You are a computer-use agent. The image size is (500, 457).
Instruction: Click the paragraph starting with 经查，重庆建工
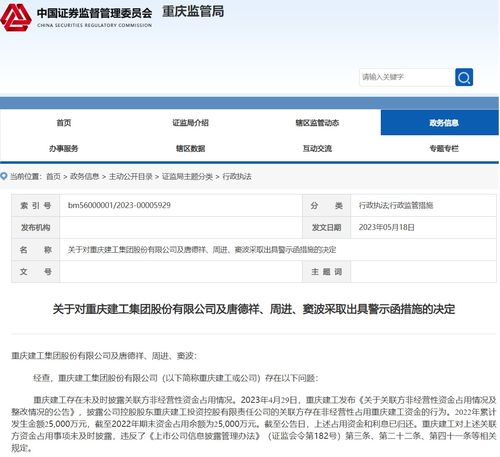click(x=176, y=378)
